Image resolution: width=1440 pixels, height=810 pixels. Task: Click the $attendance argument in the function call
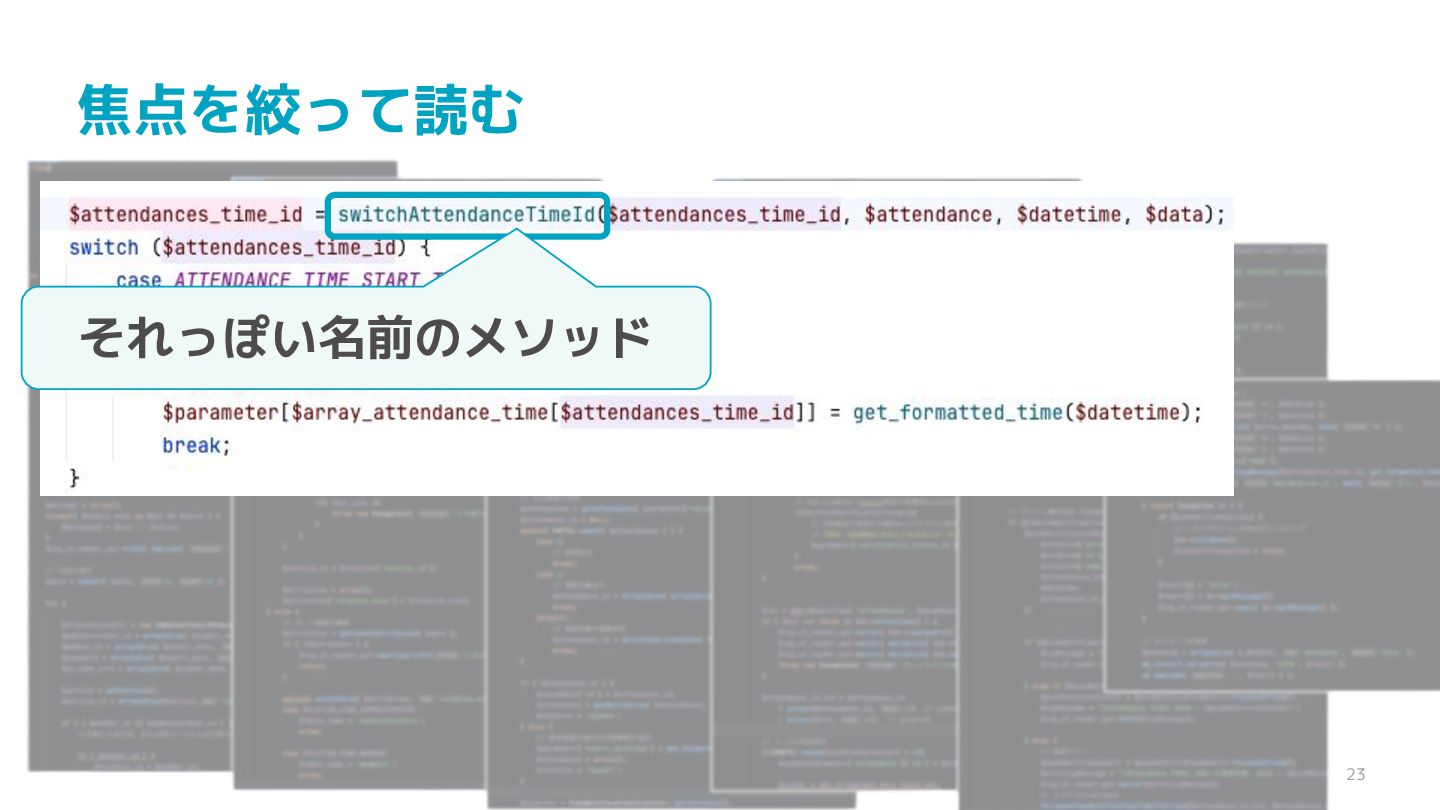point(929,215)
